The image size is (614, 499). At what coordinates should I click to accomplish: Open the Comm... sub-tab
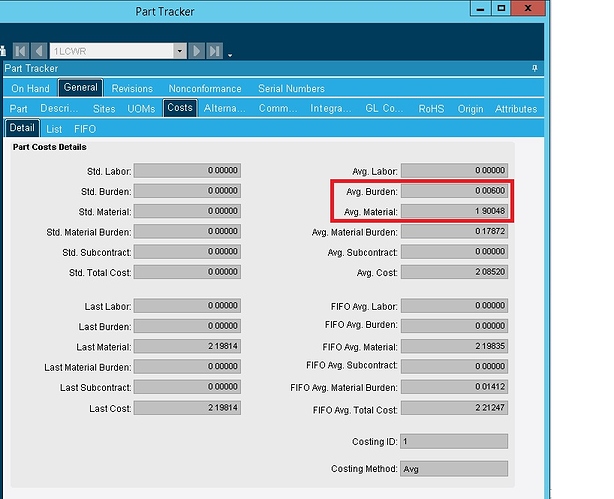pyautogui.click(x=278, y=108)
